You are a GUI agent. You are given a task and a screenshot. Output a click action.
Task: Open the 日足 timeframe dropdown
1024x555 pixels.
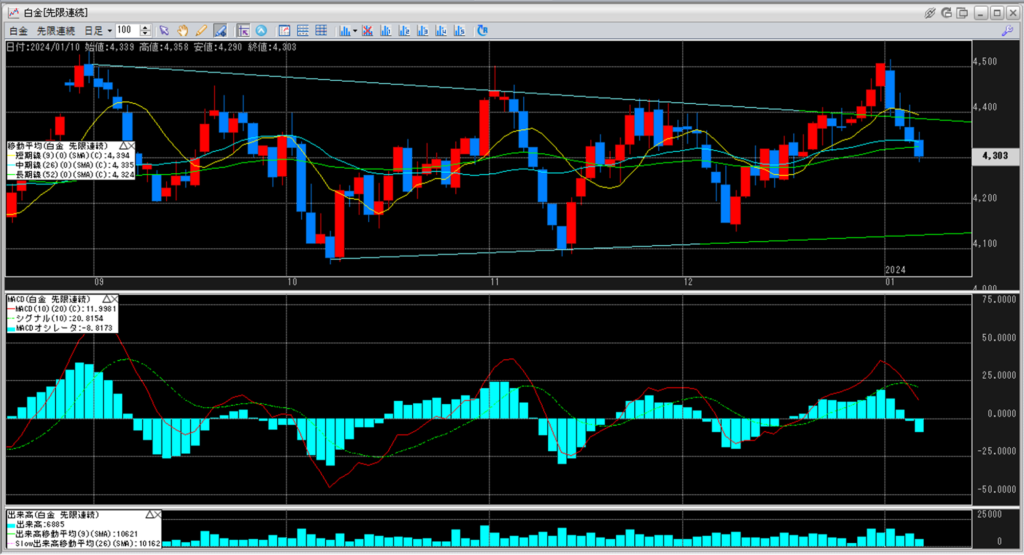tap(98, 31)
